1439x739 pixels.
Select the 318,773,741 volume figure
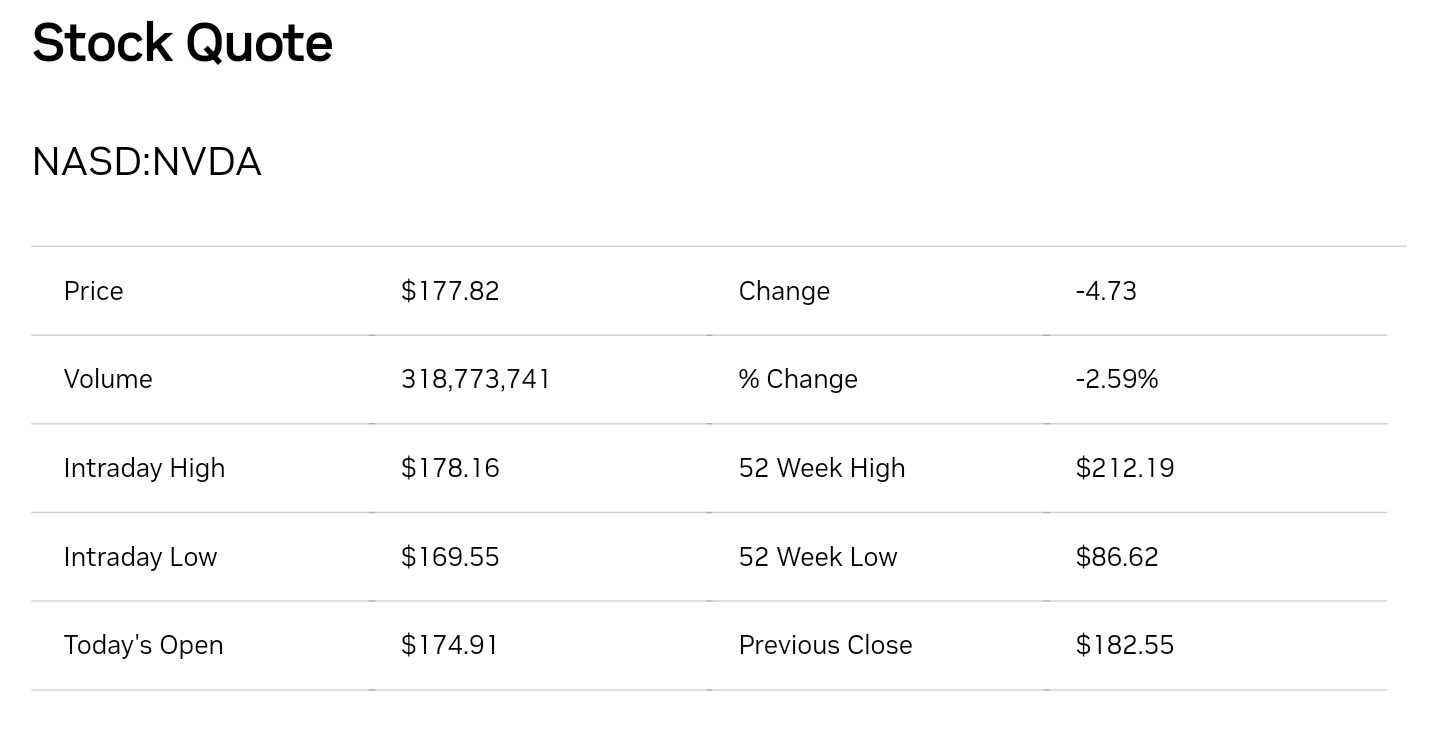click(476, 379)
